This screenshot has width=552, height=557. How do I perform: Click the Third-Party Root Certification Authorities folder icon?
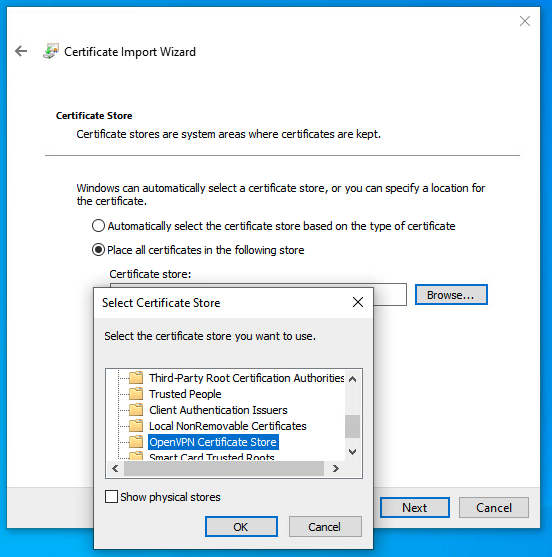tap(136, 378)
